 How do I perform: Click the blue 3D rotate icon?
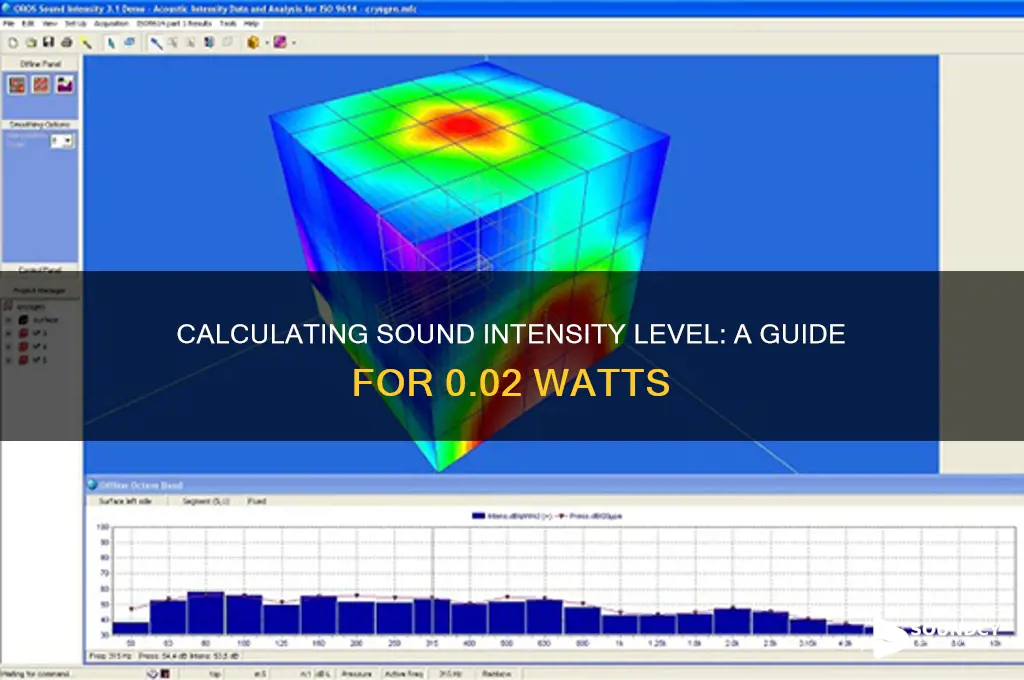click(x=129, y=42)
